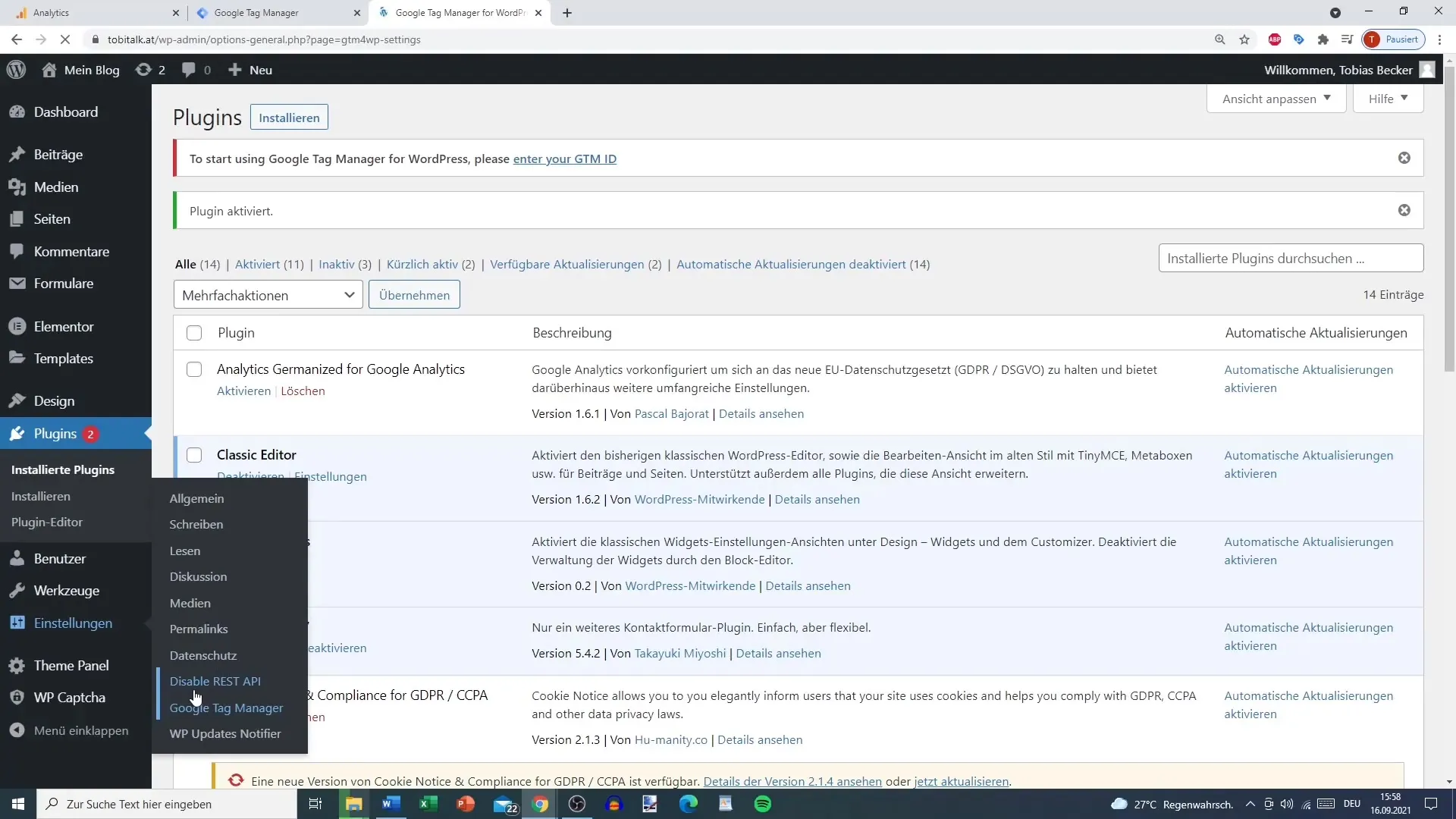Open Disable REST API submenu item

point(215,682)
